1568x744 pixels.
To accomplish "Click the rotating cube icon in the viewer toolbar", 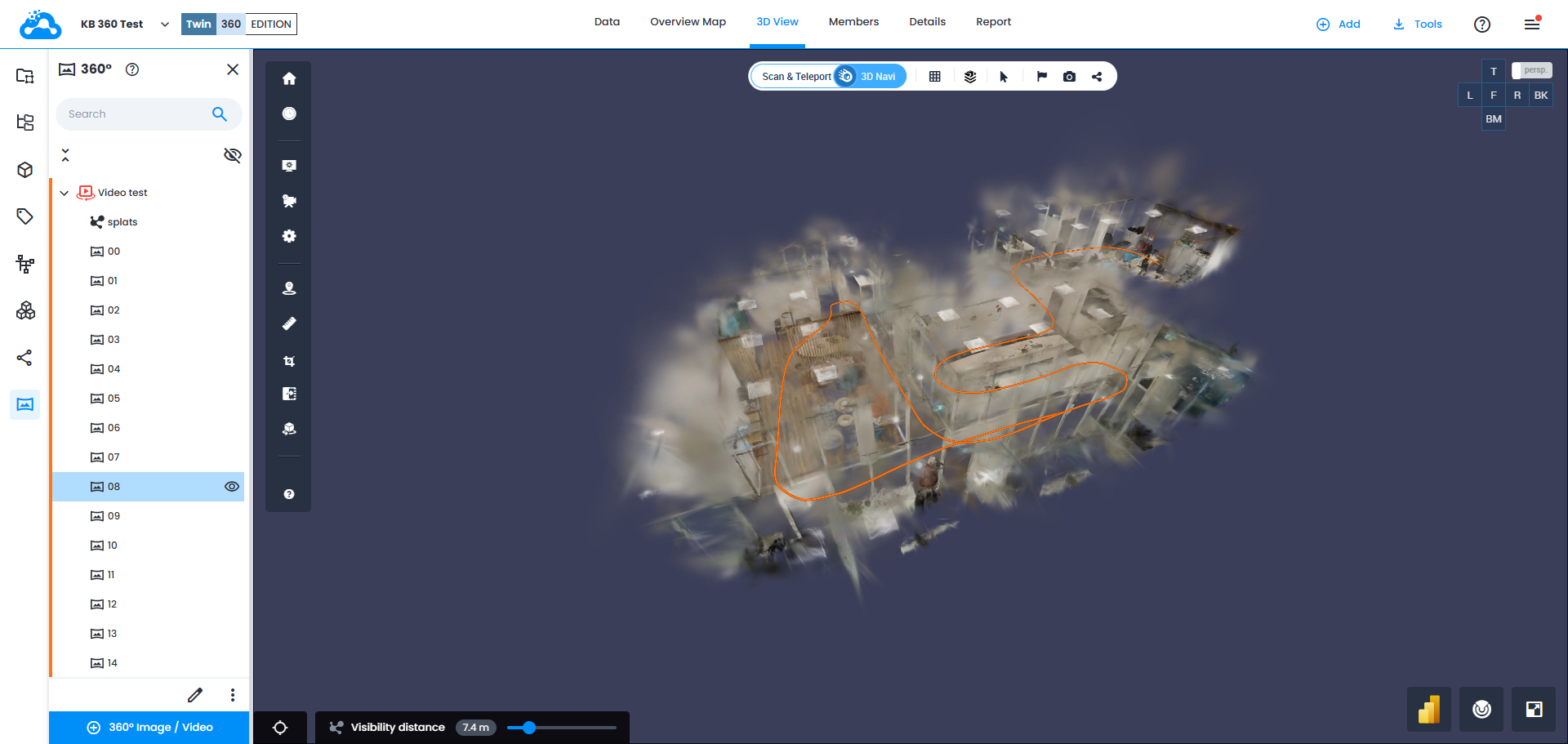I will (x=289, y=429).
